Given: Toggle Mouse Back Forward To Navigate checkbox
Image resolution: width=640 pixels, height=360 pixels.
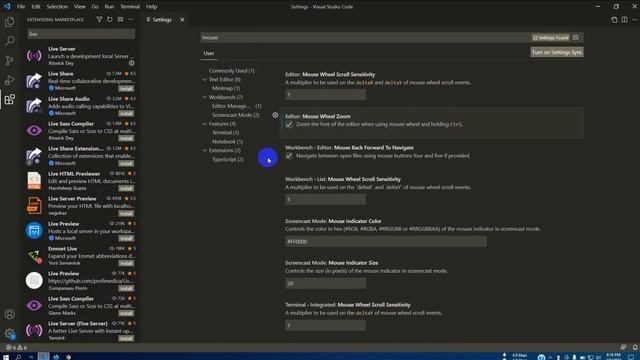Looking at the screenshot, I should pos(289,156).
